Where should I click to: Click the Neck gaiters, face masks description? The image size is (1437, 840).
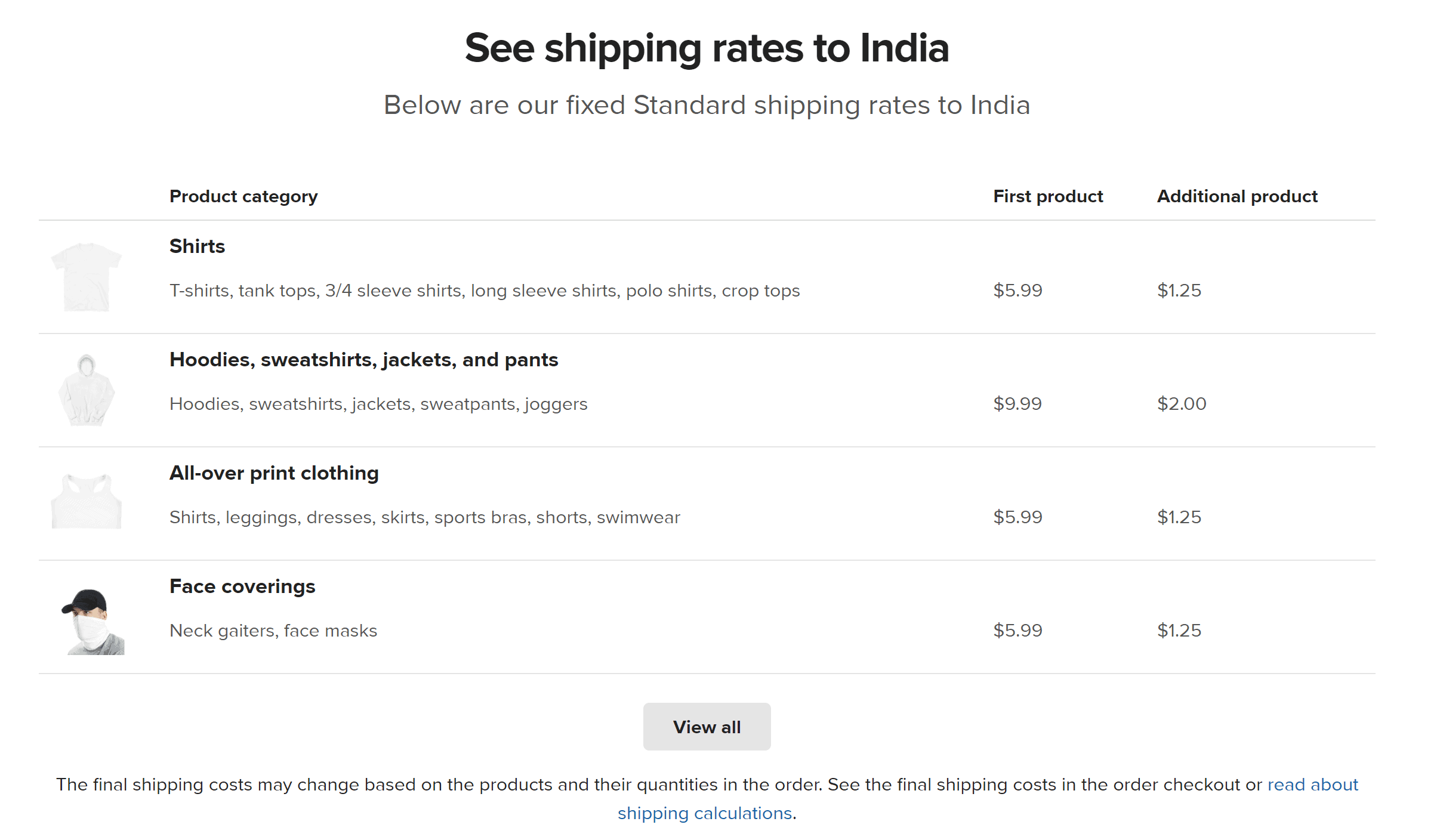[273, 631]
